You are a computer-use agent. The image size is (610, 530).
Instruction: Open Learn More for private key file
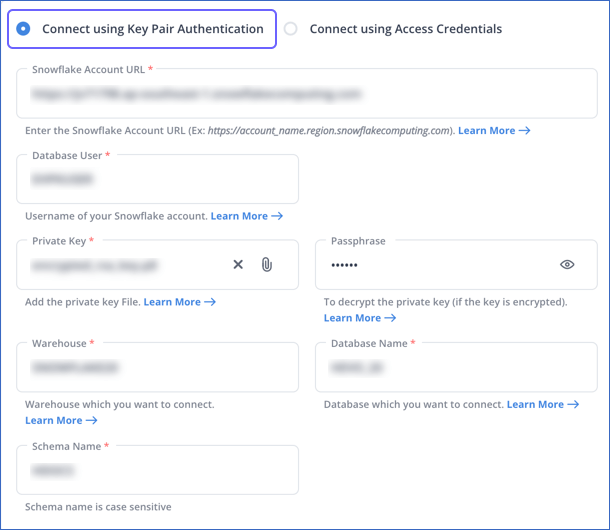(179, 302)
